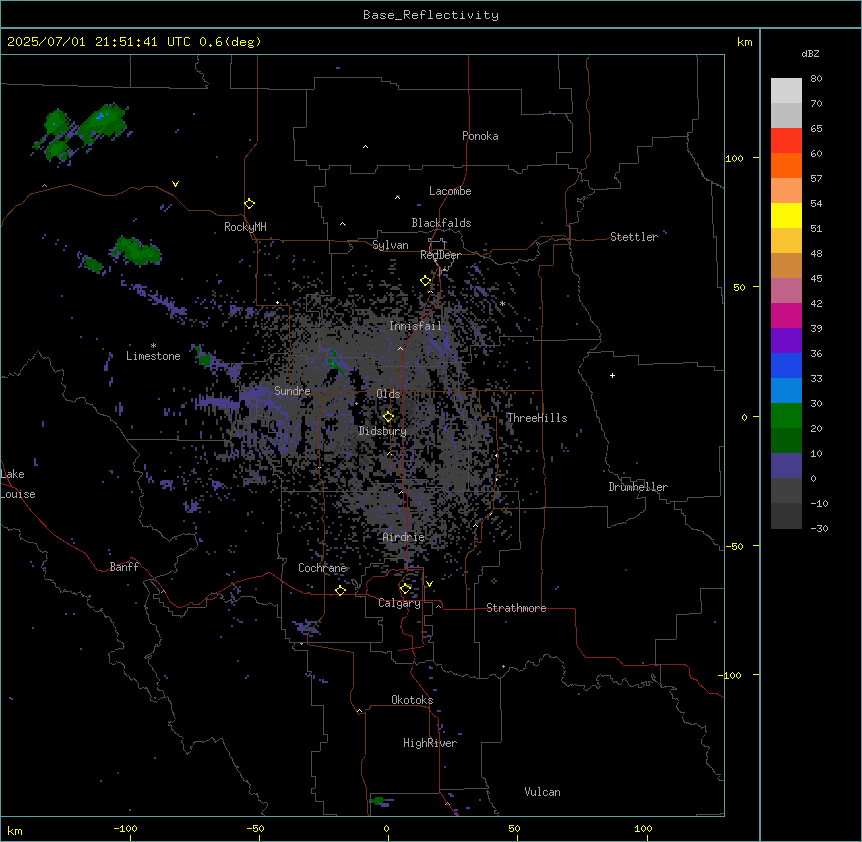Click the ThreeHills label
Screen dimensions: 862x842
(537, 418)
